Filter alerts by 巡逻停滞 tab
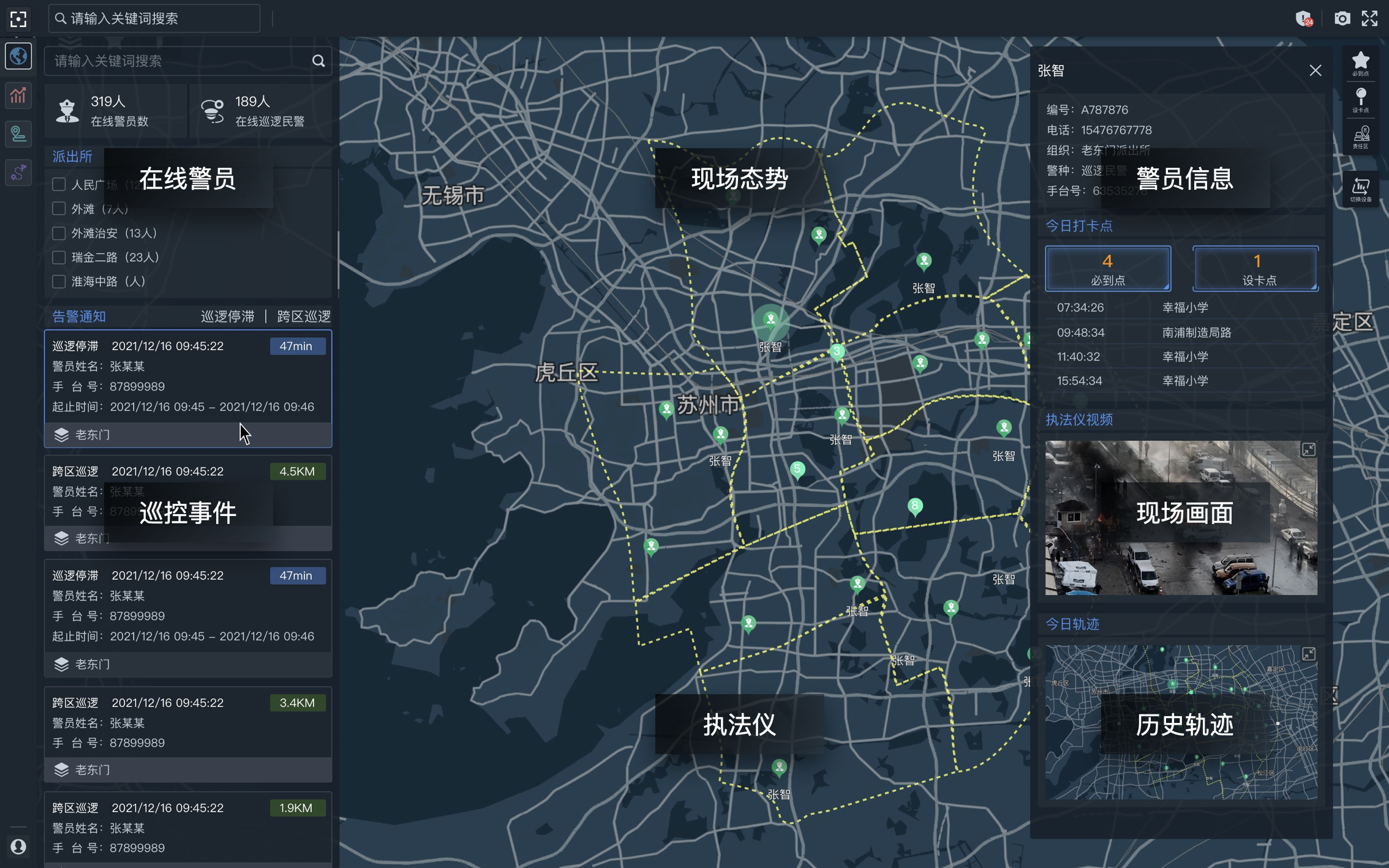 point(227,316)
